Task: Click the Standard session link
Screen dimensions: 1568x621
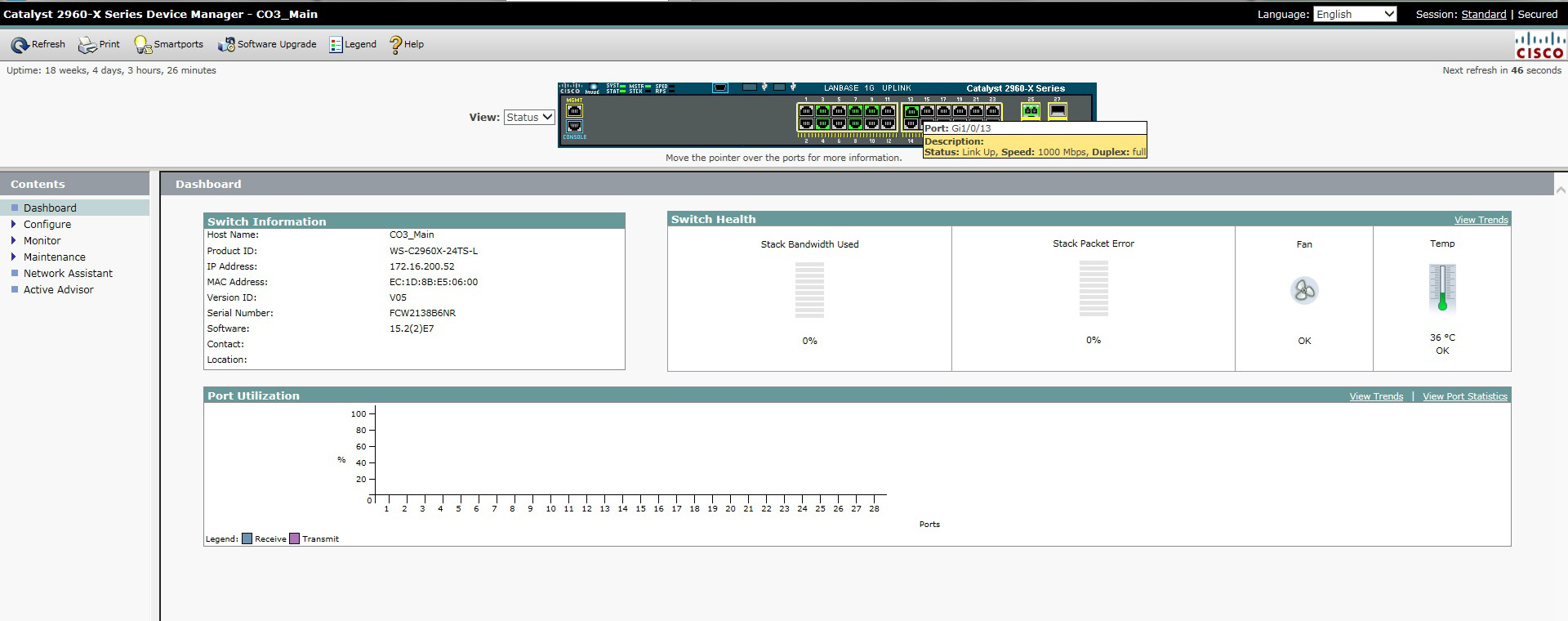Action: click(x=1484, y=14)
